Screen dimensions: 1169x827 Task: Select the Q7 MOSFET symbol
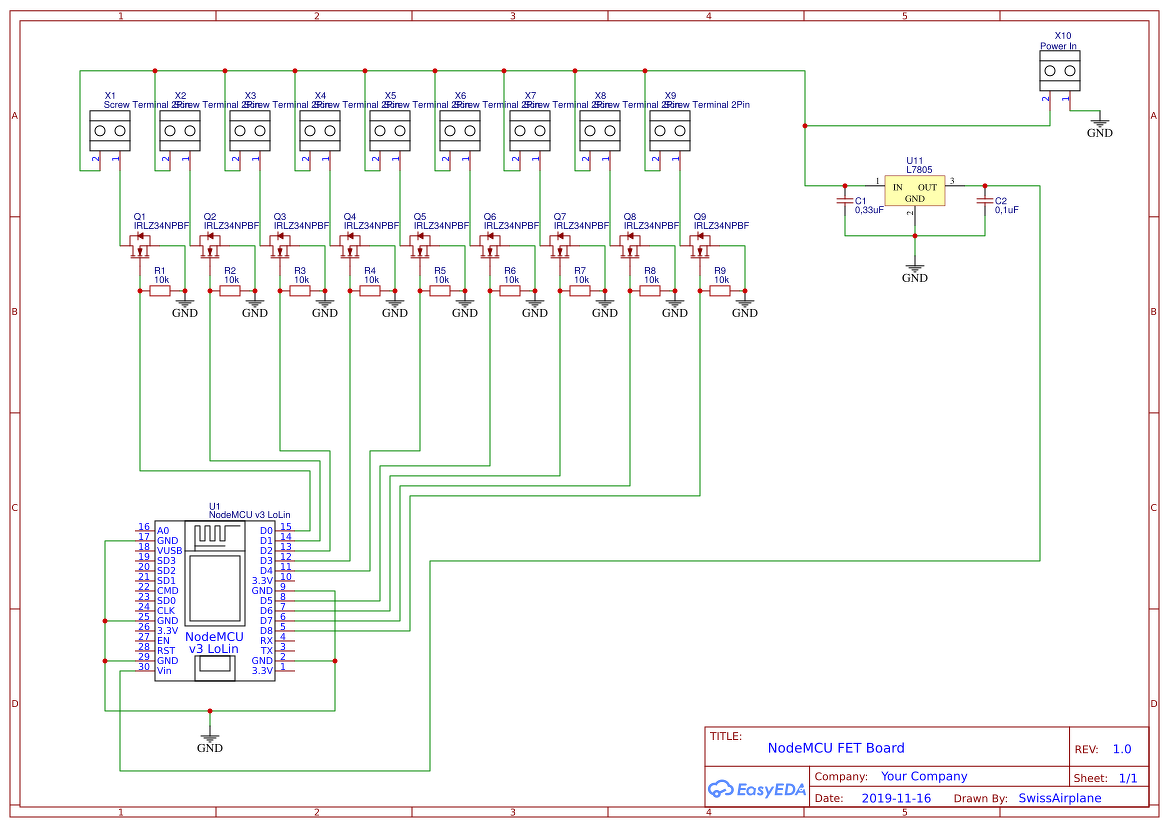pyautogui.click(x=560, y=245)
